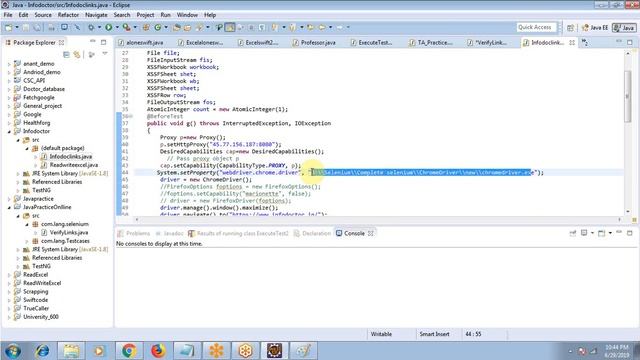Screen dimensions: 640x360
Task: Click fold toggle at line 36
Action: click(x=131, y=116)
